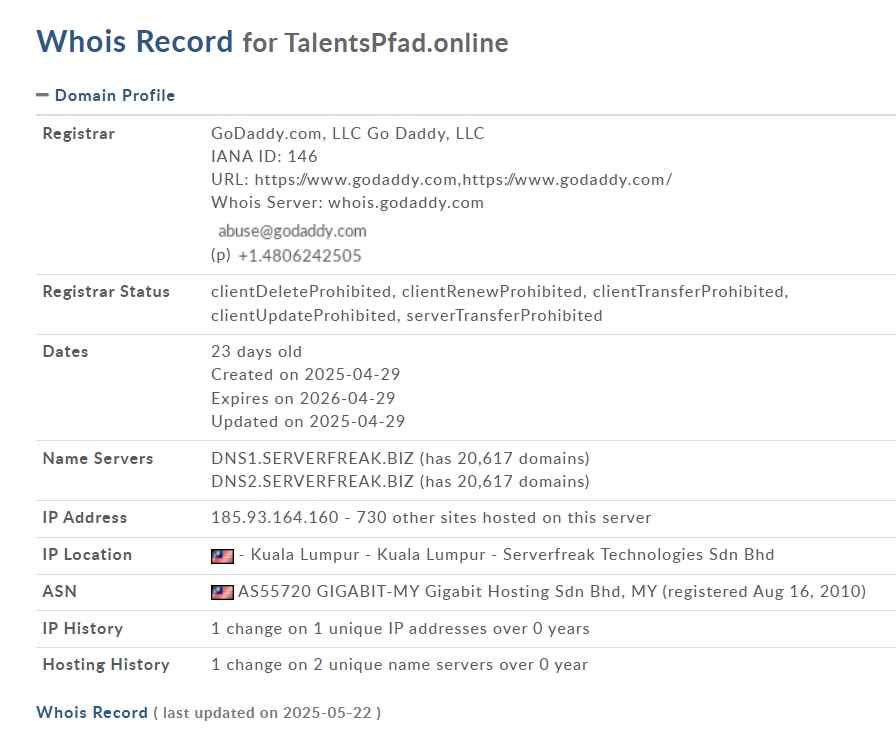Screen dimensions: 896x732
Task: Click the Registrar row label
Action: [79, 134]
